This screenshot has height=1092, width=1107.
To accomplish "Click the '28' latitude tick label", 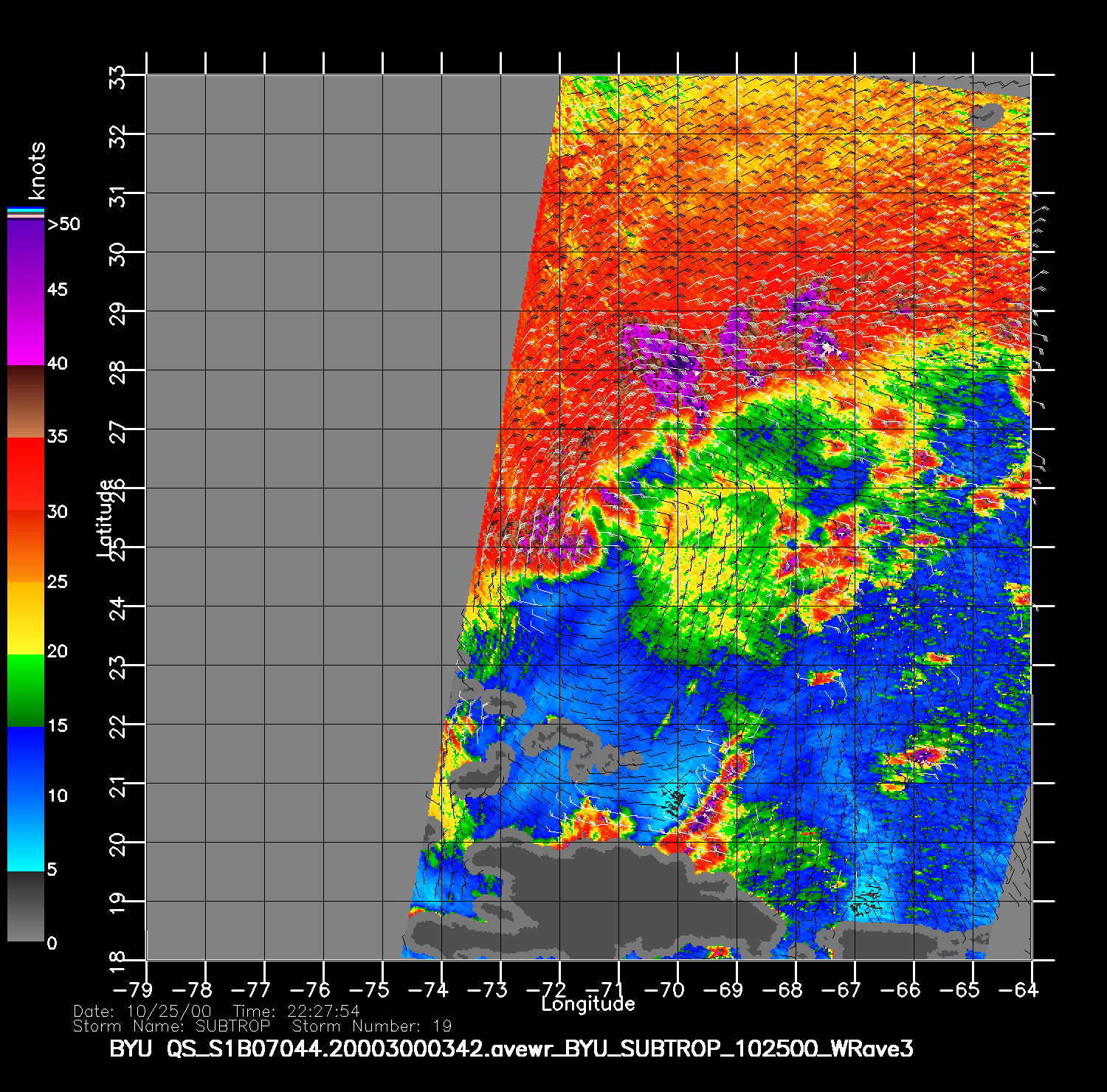I will point(118,371).
